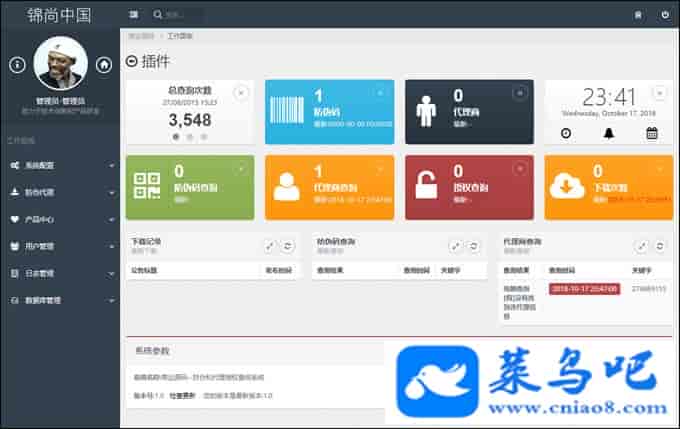Screen dimensions: 680x429
Task: Click corner toggle on green QR code card
Action: (241, 169)
